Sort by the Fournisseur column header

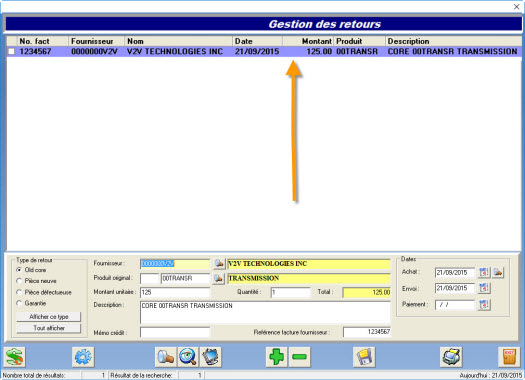click(96, 41)
